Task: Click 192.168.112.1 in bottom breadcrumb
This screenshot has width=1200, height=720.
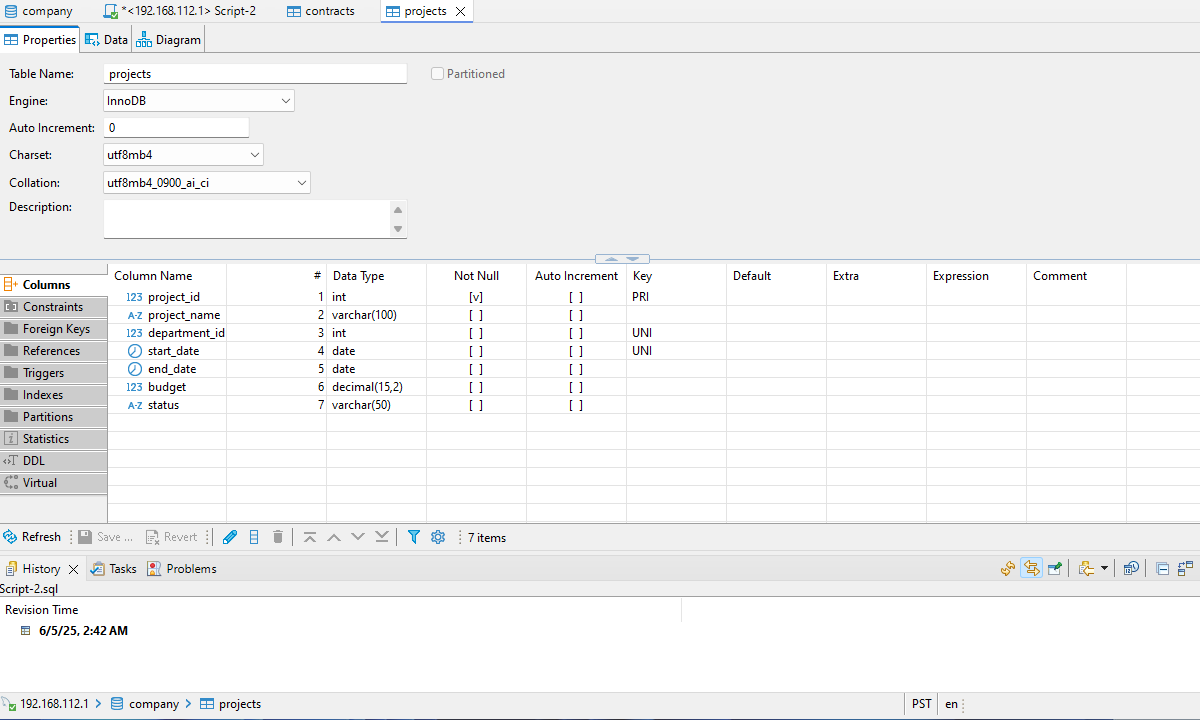Action: coord(54,704)
